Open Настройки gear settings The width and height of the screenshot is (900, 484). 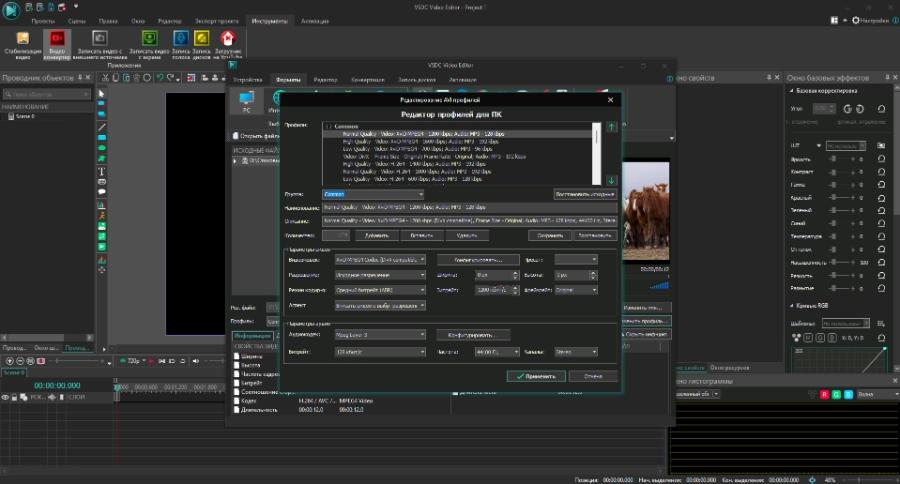[x=870, y=20]
